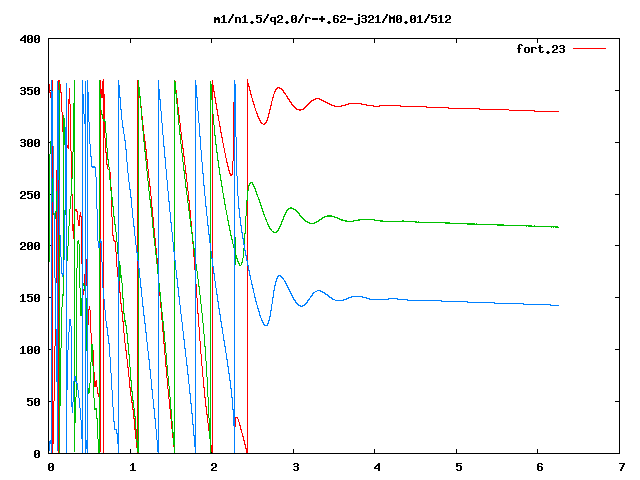Click x-axis label 3
The width and height of the screenshot is (640, 480).
point(296,467)
